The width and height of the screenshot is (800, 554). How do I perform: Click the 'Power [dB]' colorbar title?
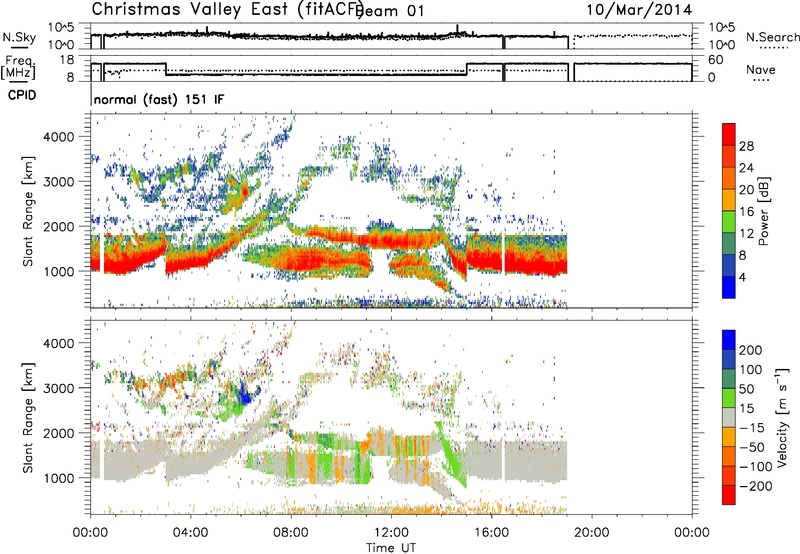(763, 211)
